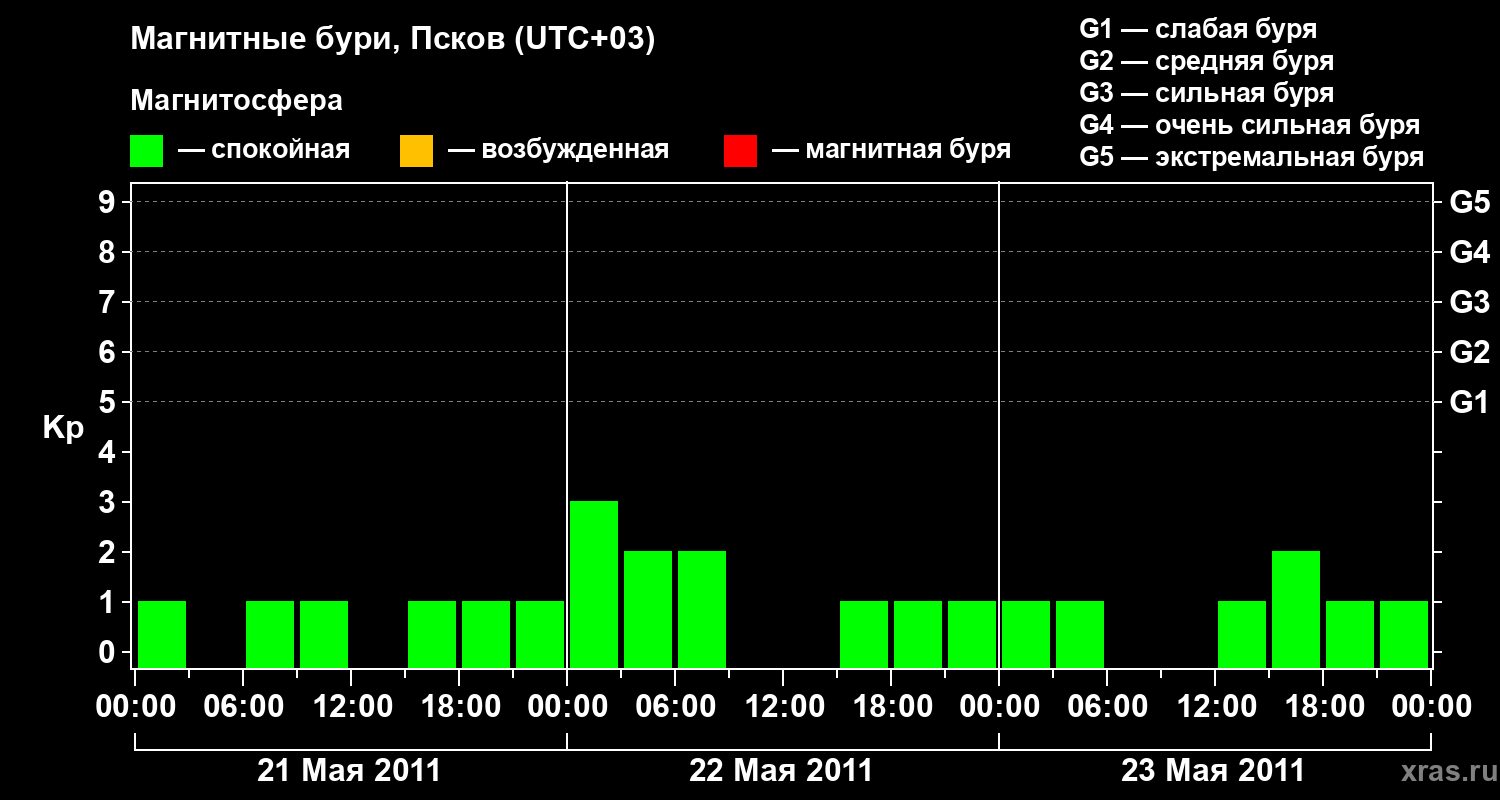Click the G3 label on right axis
This screenshot has width=1500, height=800.
pos(1469,302)
